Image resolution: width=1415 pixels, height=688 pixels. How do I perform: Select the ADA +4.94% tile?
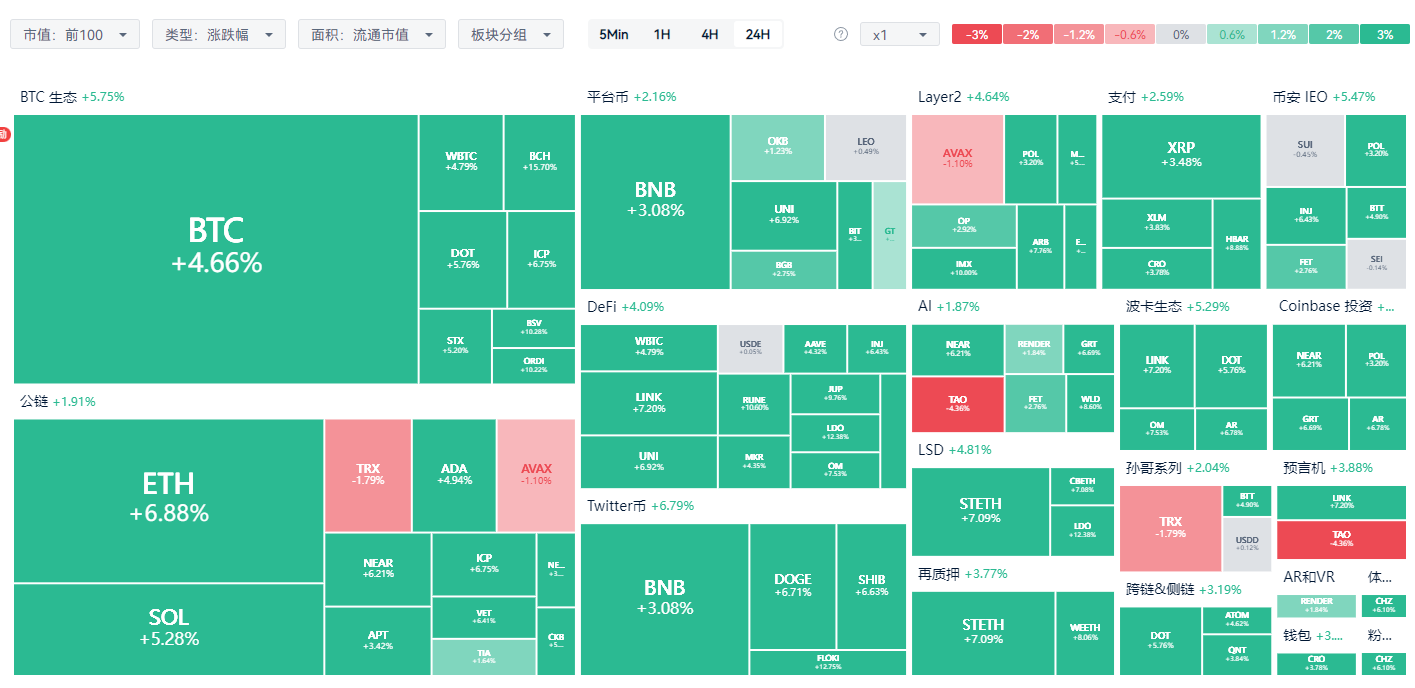coord(454,475)
